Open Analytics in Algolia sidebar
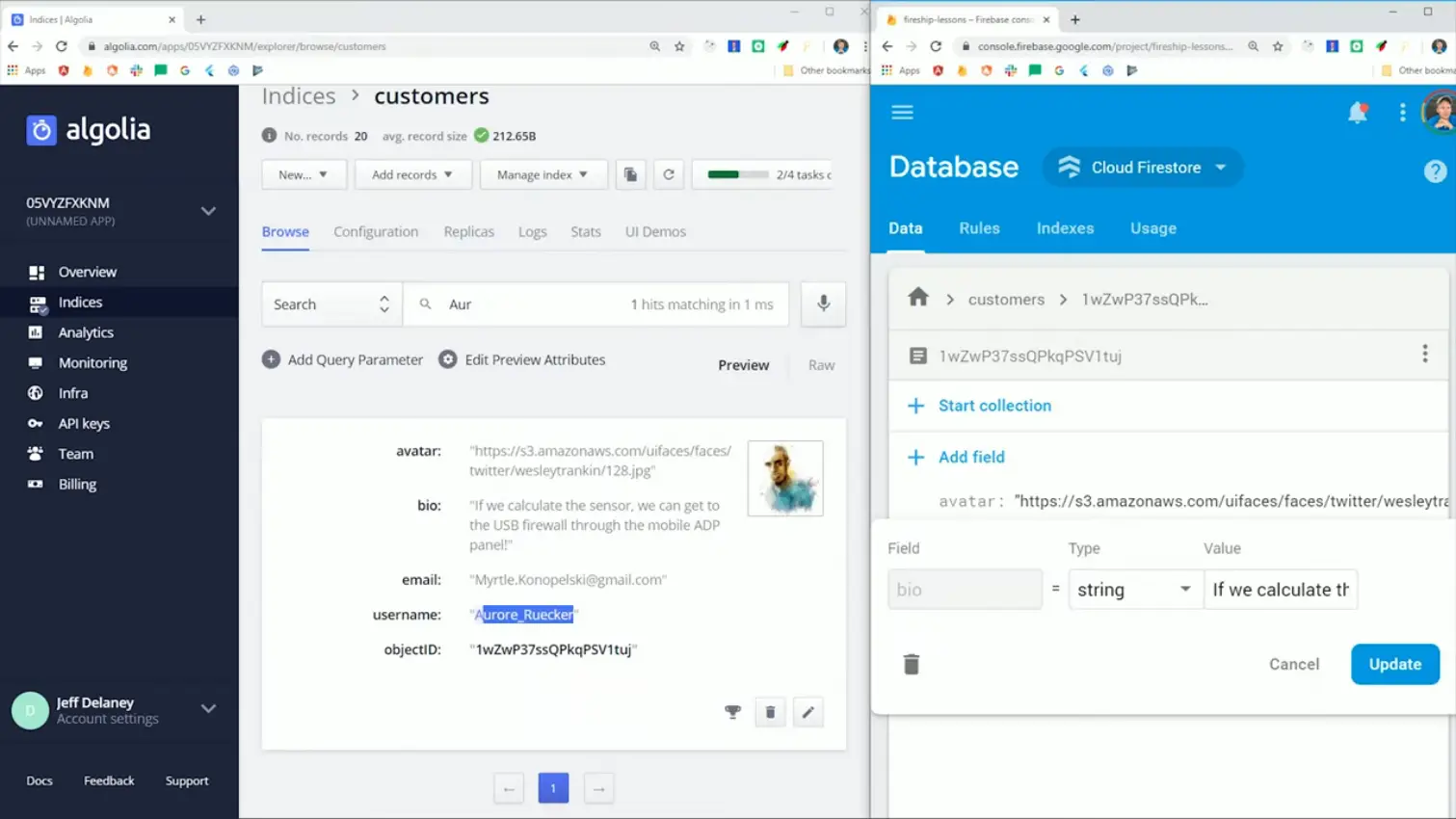Image resolution: width=1456 pixels, height=819 pixels. pyautogui.click(x=86, y=332)
